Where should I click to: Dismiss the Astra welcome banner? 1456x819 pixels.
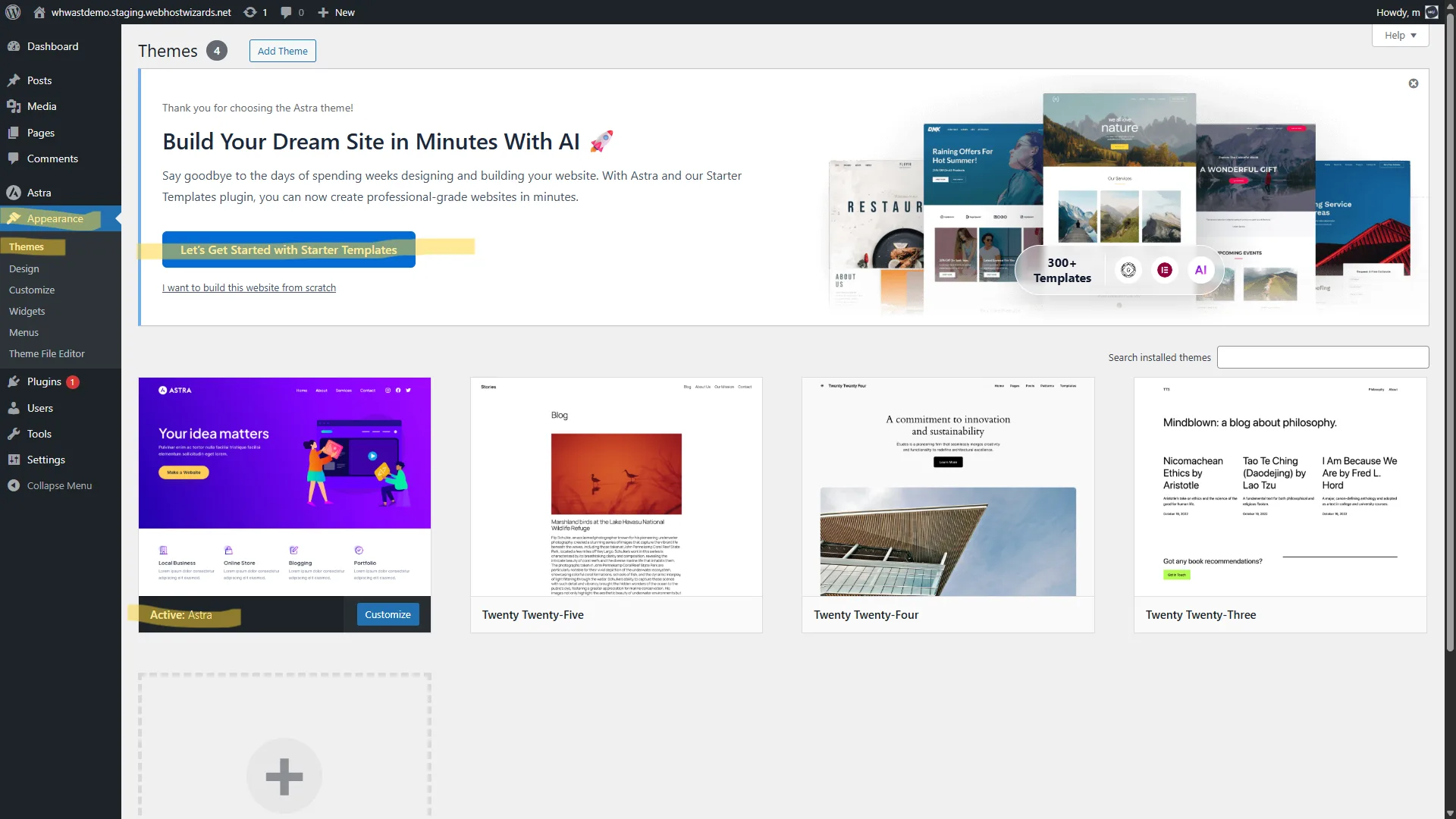pos(1413,83)
